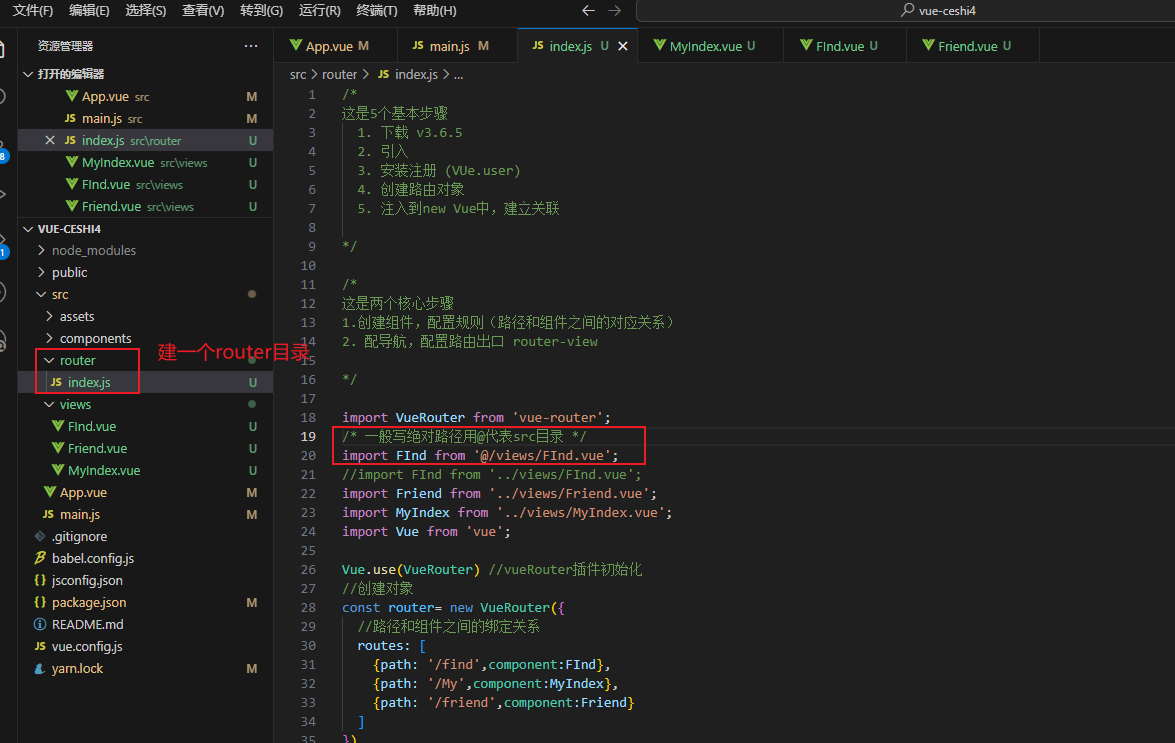
Task: Open the 编辑(E) menu
Action: (89, 10)
